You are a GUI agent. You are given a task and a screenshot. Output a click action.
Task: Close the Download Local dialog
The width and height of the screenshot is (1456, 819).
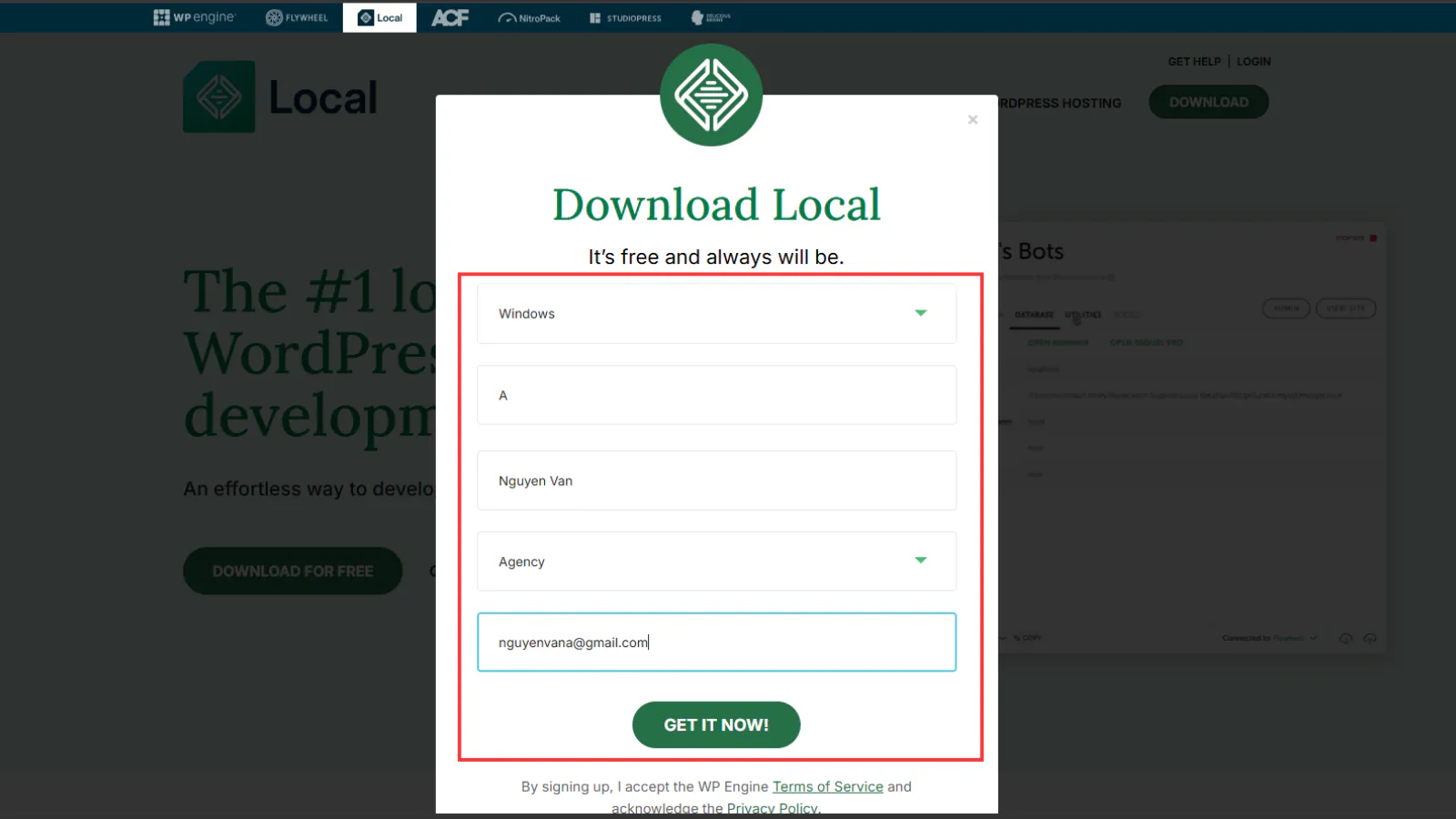tap(973, 119)
